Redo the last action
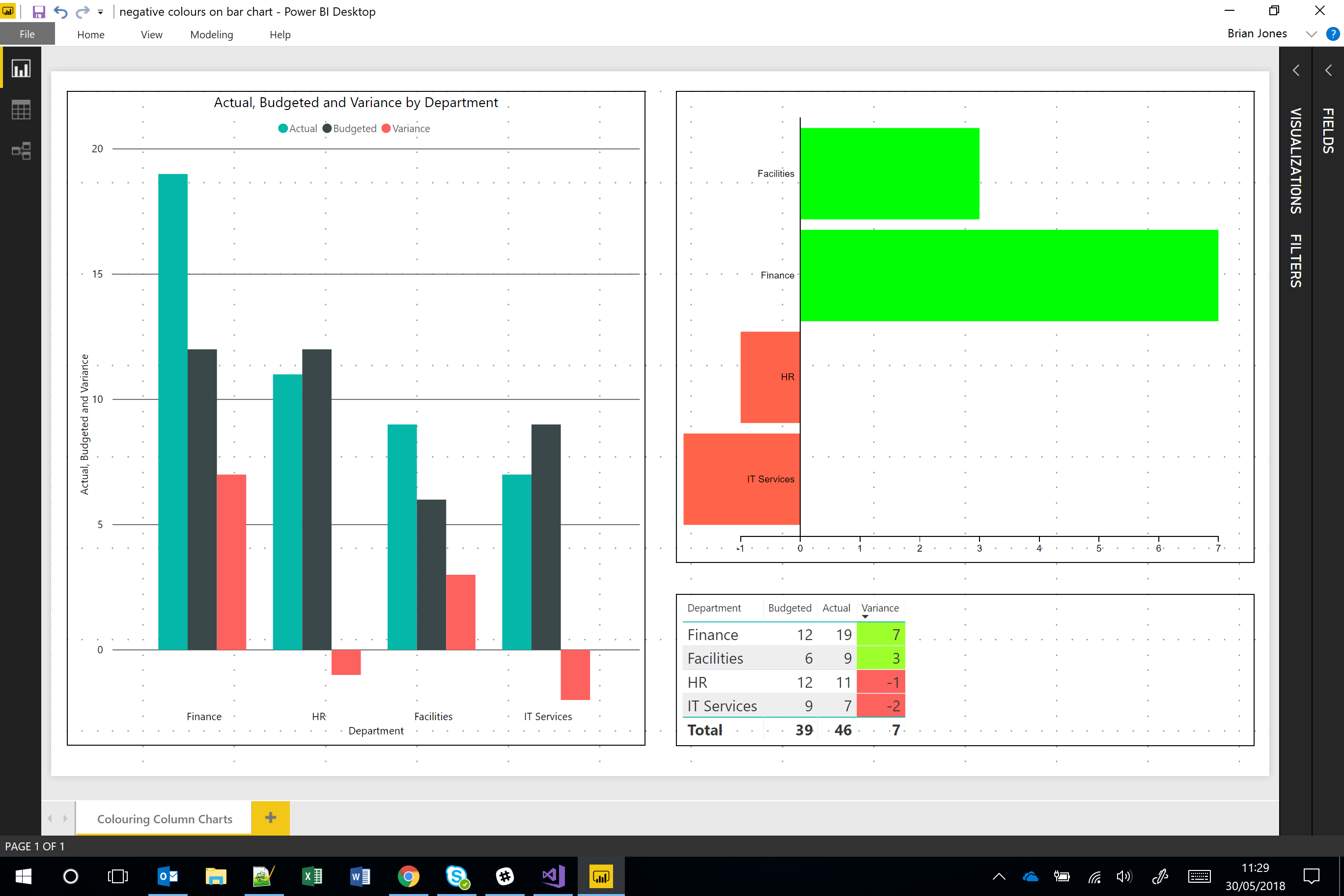Screen dimensions: 1344x896 [x=83, y=11]
